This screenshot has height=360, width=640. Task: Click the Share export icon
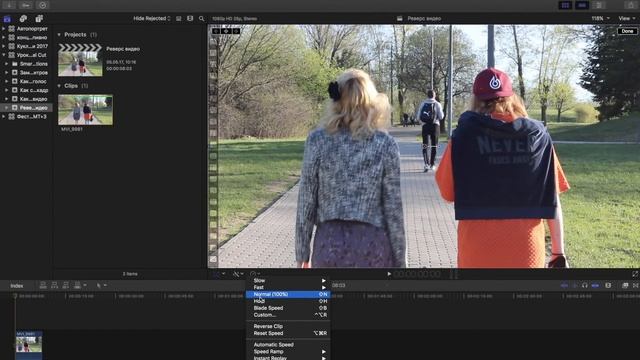click(x=631, y=5)
